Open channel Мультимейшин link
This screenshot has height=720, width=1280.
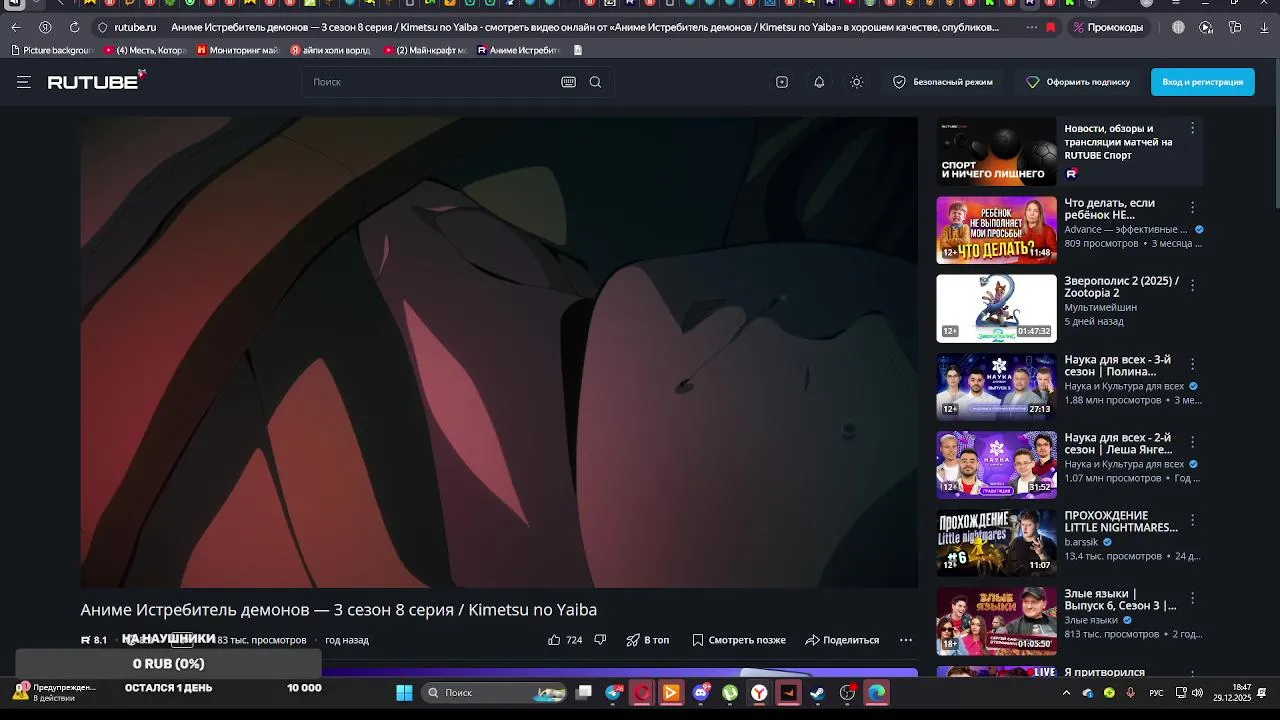coord(1100,308)
